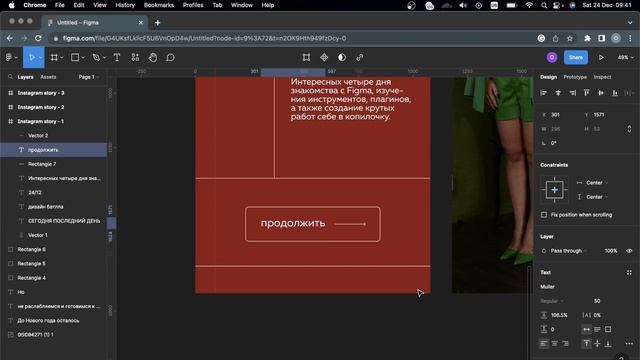Screen dimensions: 640x360
Task: Open Text styles with four-dots icon
Action: [x=629, y=272]
